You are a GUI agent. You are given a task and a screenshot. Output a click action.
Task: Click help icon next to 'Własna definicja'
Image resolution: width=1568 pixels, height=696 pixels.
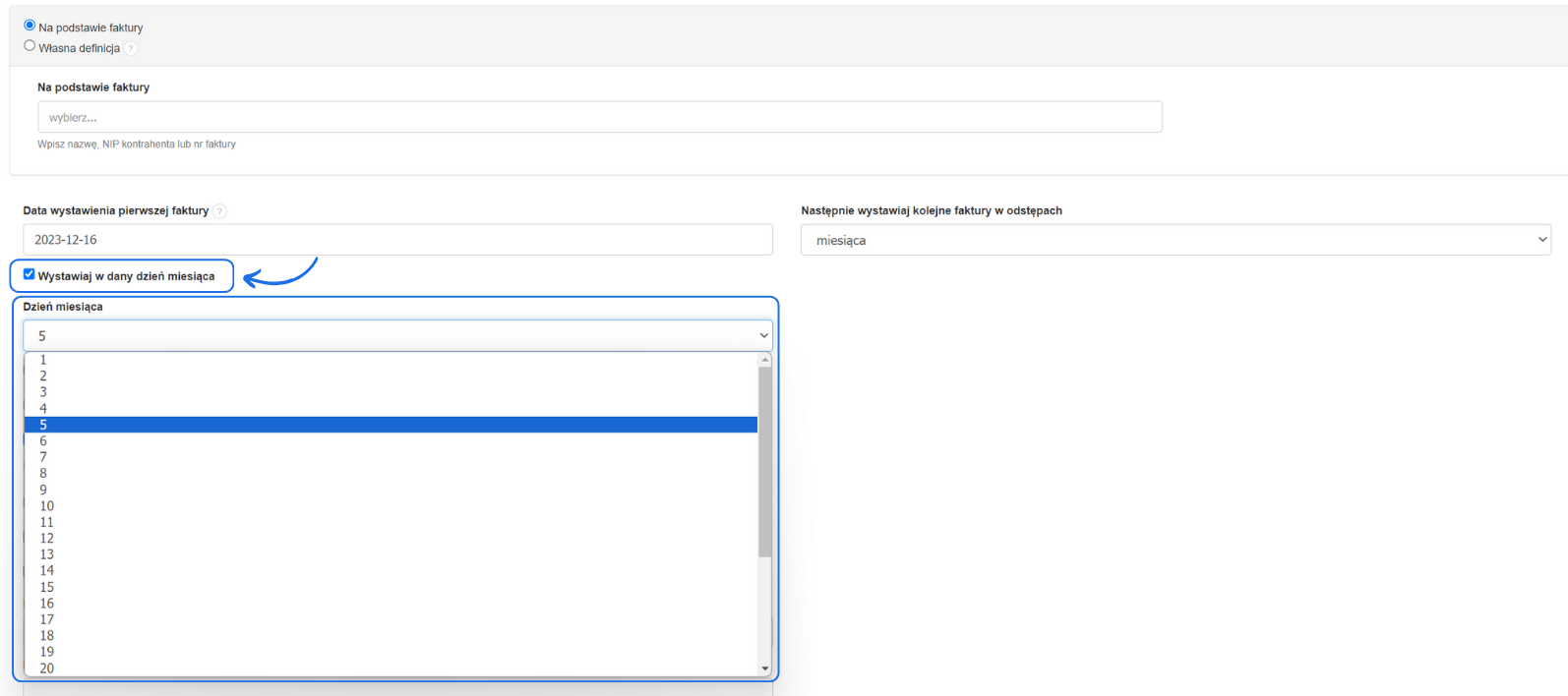point(131,48)
